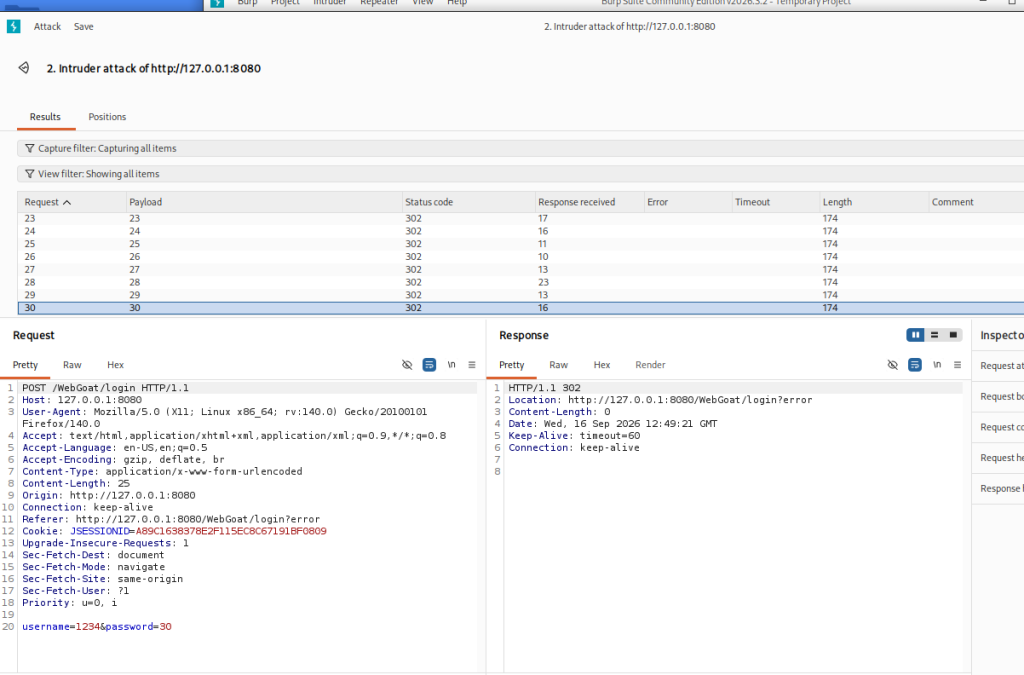
Task: Open View in Burp main menu bar
Action: 423,3
